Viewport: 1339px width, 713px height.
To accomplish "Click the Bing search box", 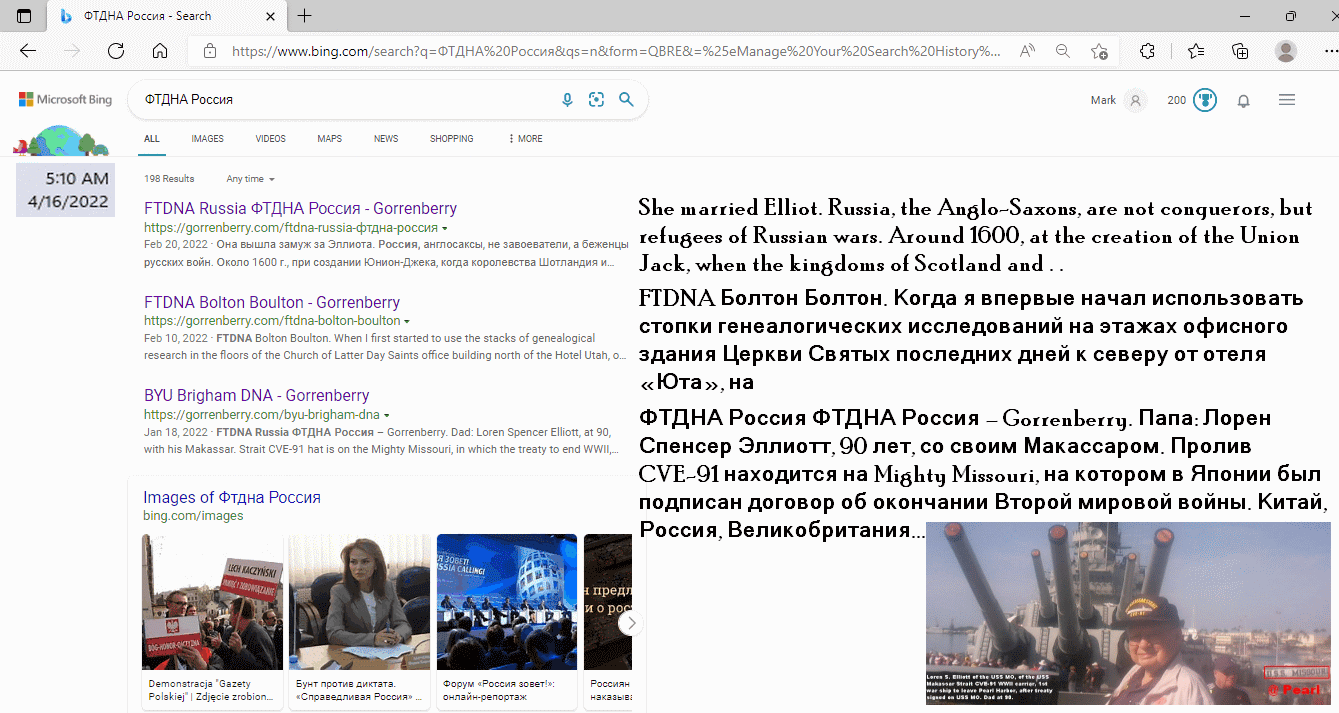I will point(345,100).
